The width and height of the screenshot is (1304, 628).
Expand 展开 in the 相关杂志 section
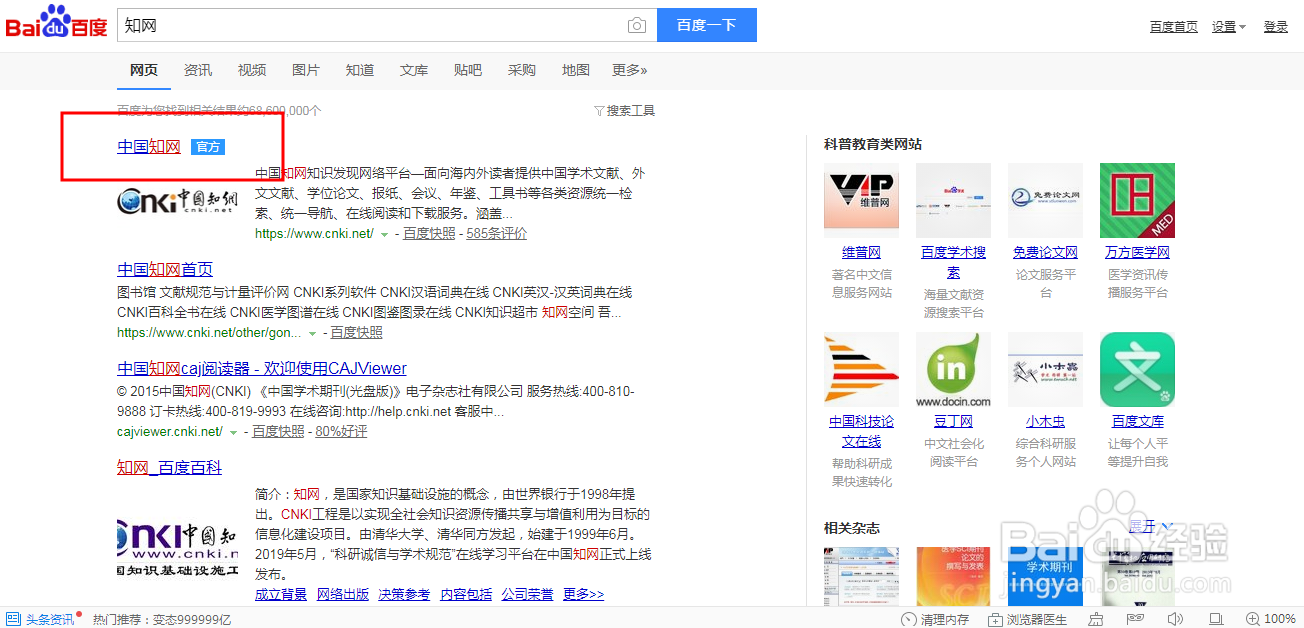pyautogui.click(x=1150, y=527)
